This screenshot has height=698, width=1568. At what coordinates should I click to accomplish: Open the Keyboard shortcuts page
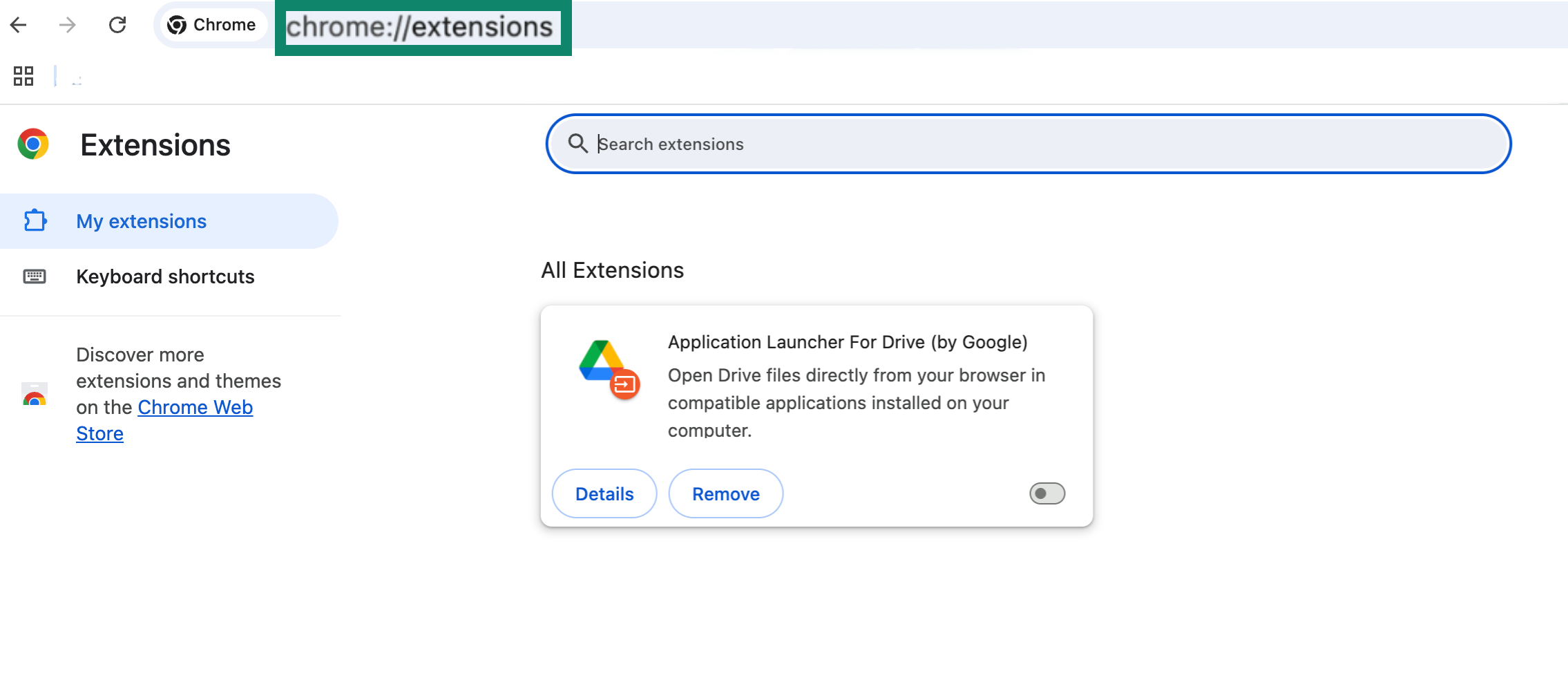(165, 276)
